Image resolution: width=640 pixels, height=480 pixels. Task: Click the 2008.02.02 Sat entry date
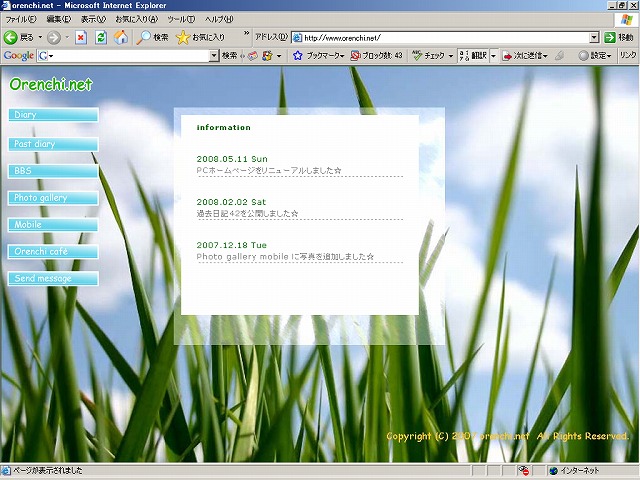tap(231, 202)
